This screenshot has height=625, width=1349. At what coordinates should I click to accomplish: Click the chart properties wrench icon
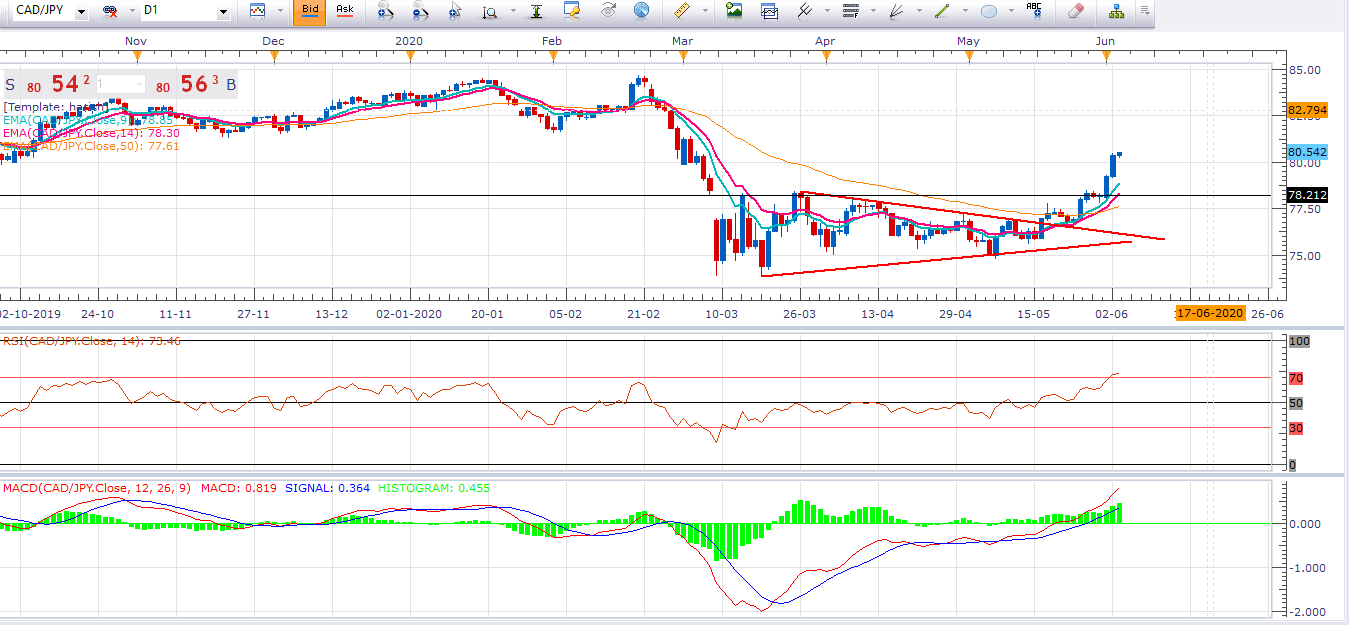pyautogui.click(x=572, y=12)
